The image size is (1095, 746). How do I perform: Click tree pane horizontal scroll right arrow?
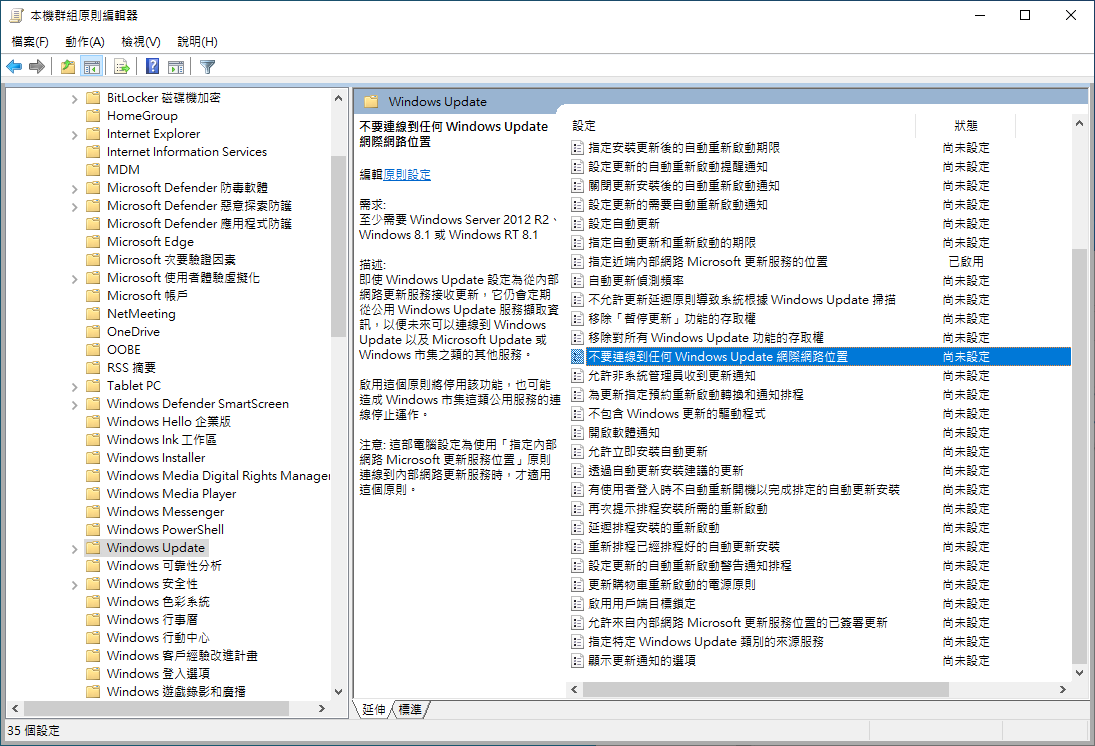(321, 708)
